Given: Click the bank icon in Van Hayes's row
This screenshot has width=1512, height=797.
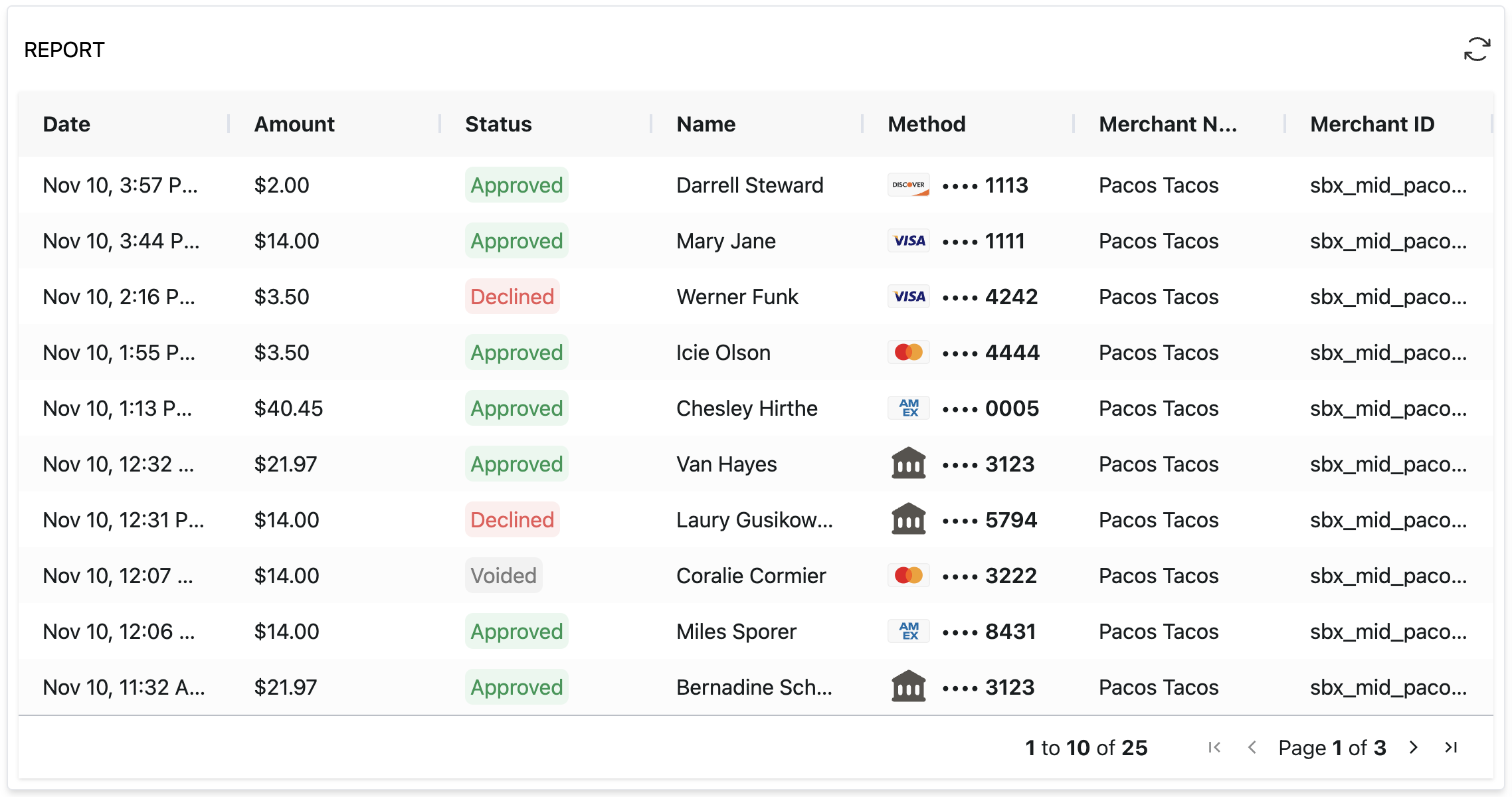Looking at the screenshot, I should 908,464.
